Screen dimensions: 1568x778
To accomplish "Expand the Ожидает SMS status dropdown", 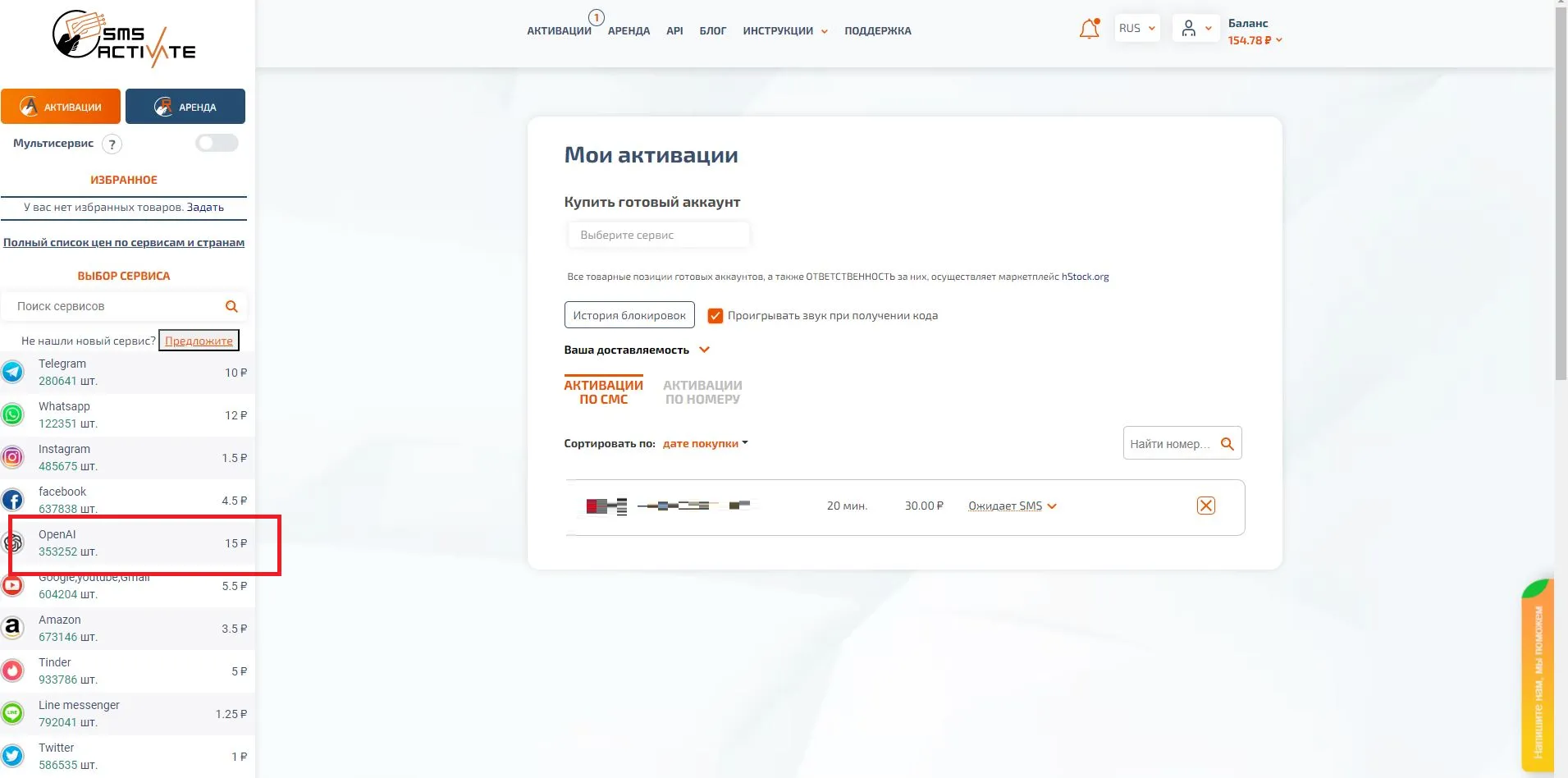I will 1012,506.
